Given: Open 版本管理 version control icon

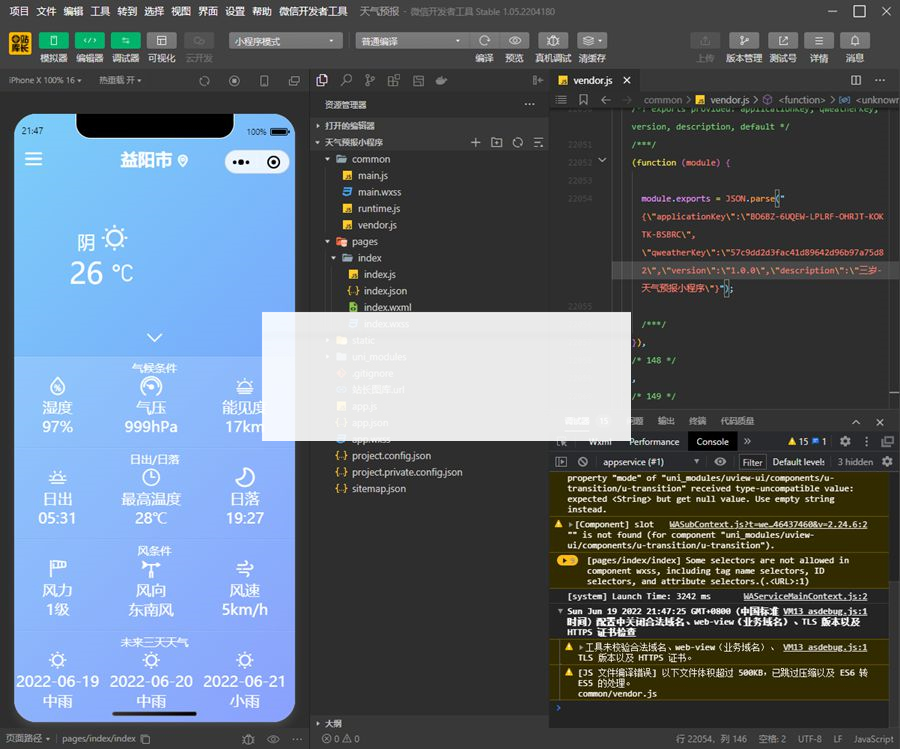Looking at the screenshot, I should click(743, 41).
